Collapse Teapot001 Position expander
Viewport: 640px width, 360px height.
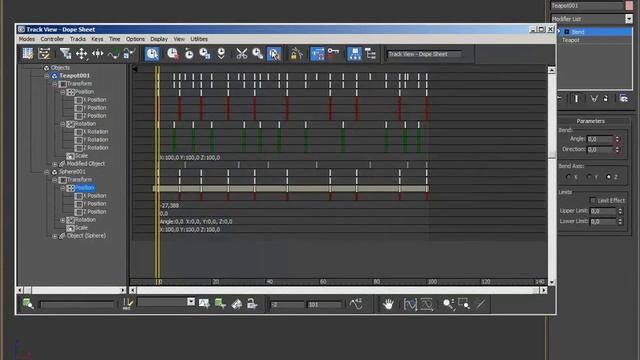pos(63,92)
